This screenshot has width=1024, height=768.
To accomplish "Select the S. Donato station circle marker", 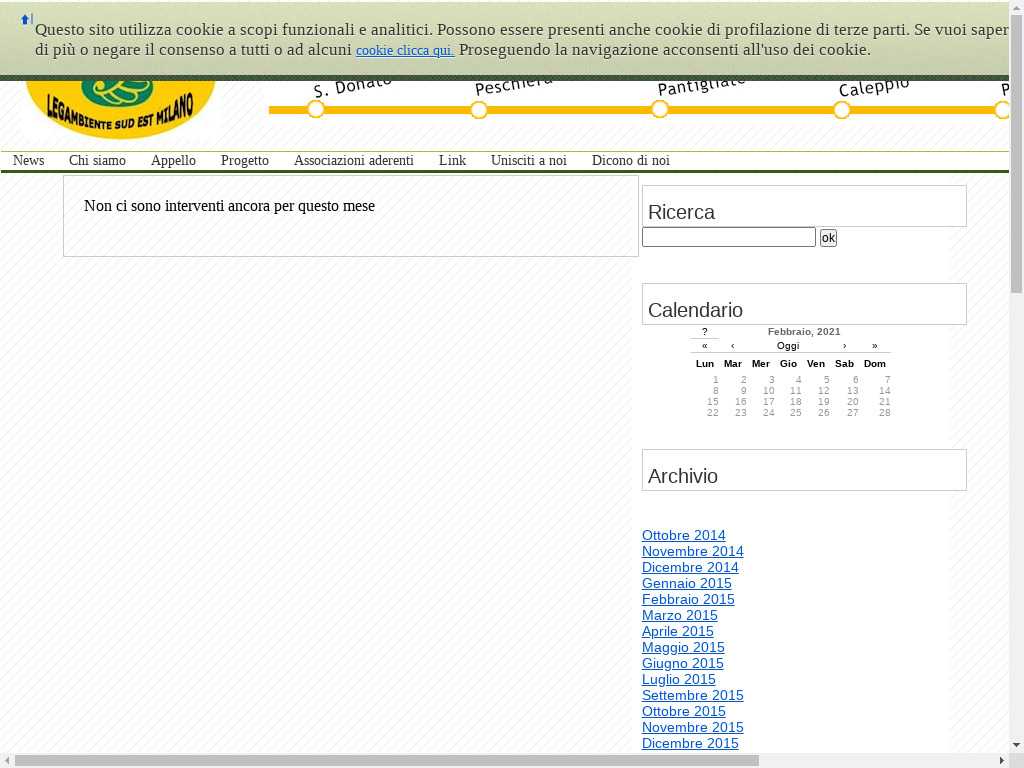I will [x=316, y=110].
